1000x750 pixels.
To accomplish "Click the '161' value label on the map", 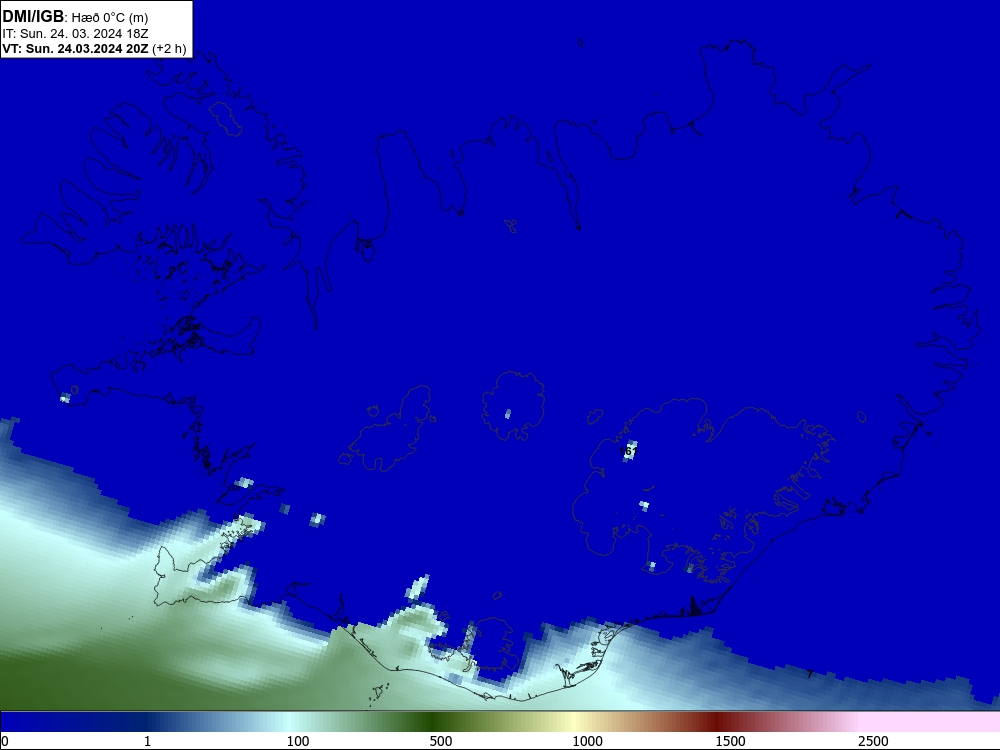I will coord(628,452).
